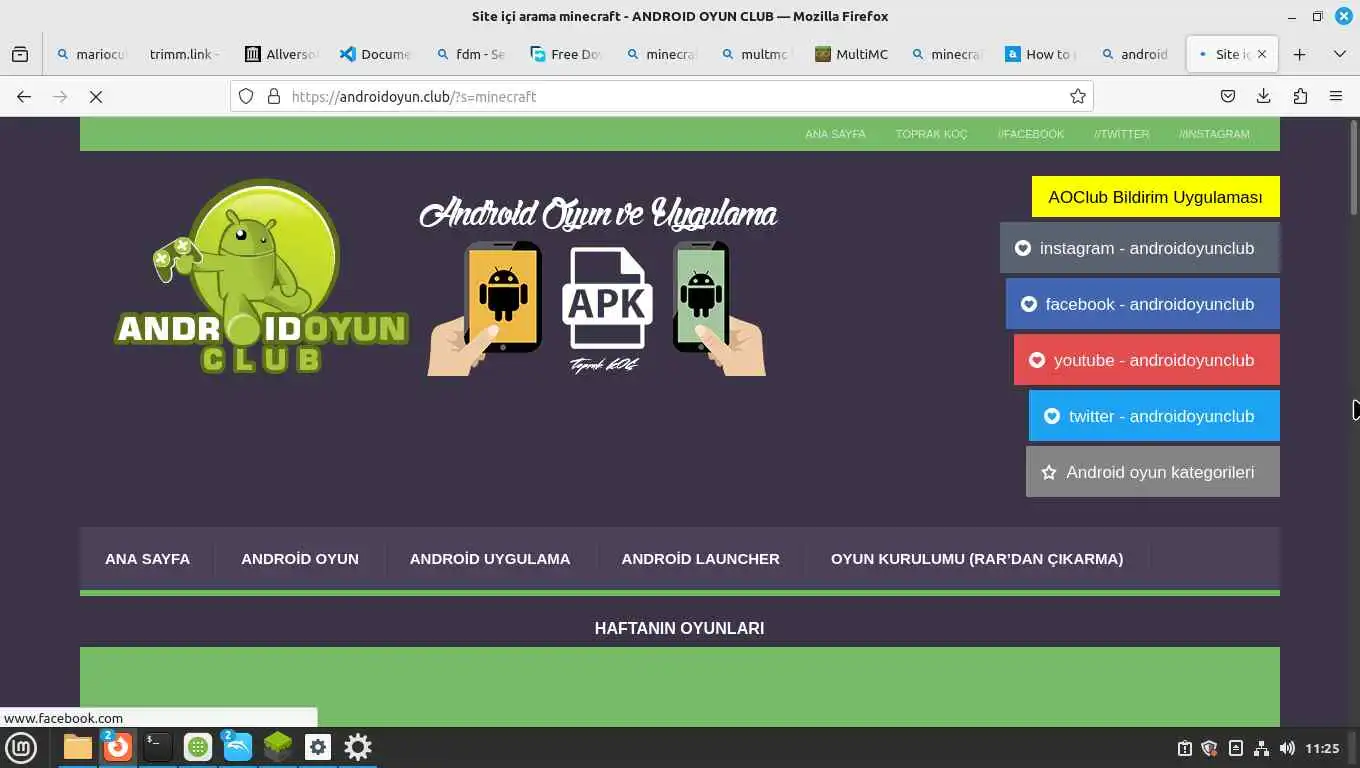
Task: Switch to the 'fdm - Se' tab
Action: [469, 54]
